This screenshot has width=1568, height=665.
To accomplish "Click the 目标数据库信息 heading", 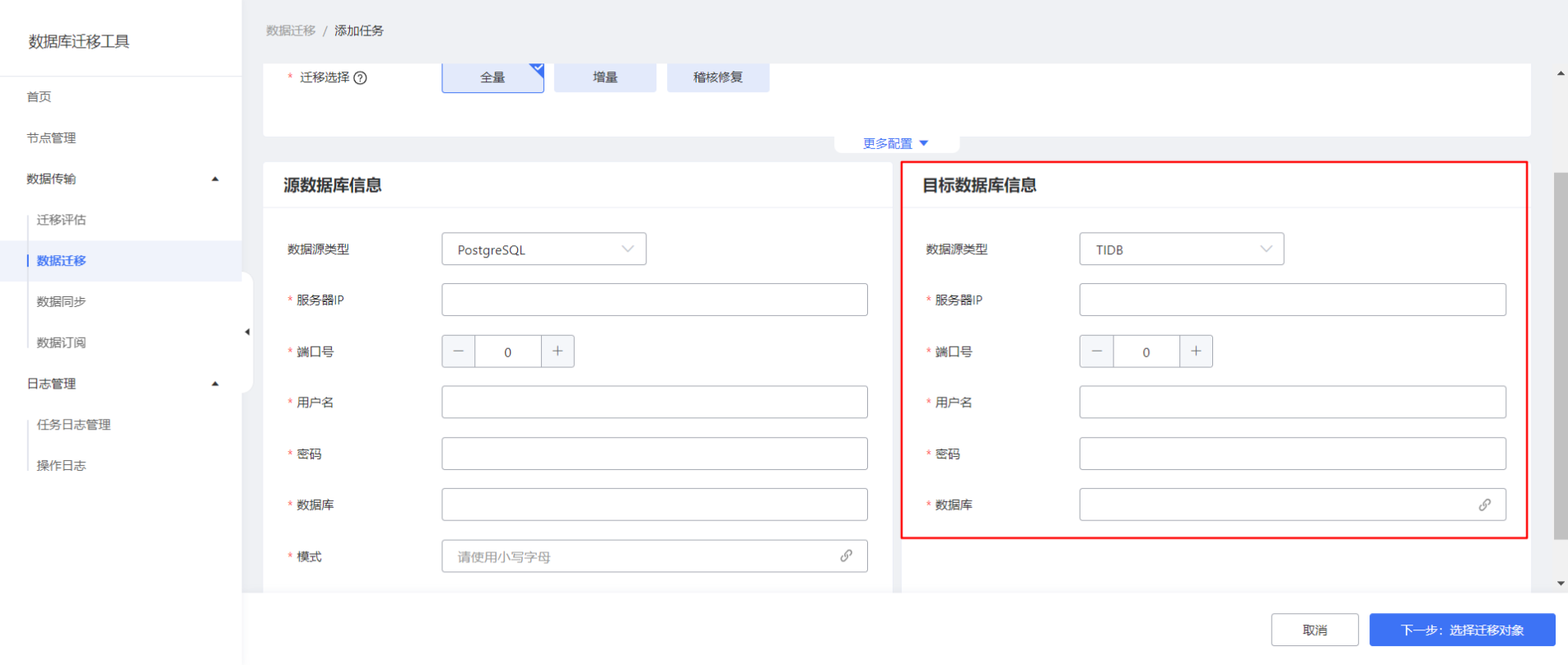I will click(979, 185).
